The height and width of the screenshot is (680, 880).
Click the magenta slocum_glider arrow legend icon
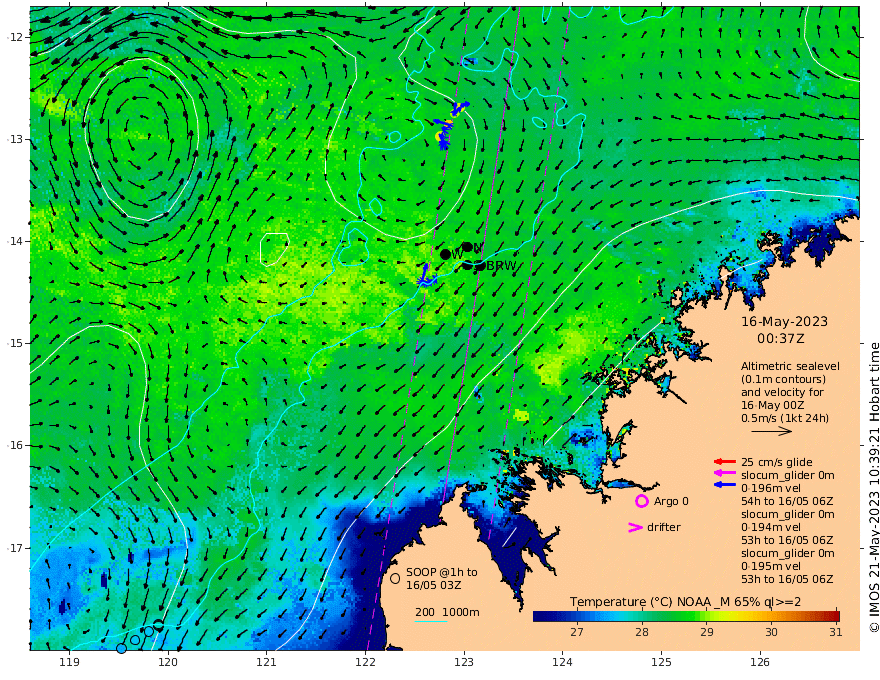click(x=725, y=475)
